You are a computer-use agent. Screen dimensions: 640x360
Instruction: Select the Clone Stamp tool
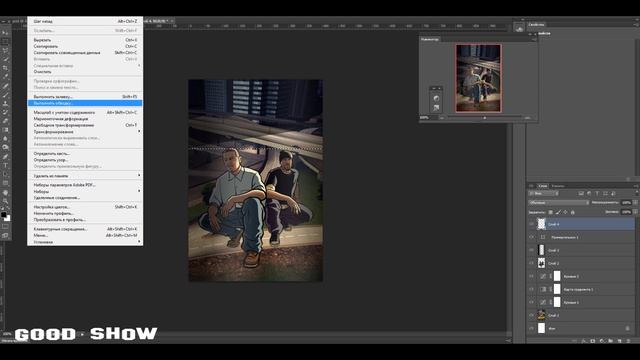[5, 103]
